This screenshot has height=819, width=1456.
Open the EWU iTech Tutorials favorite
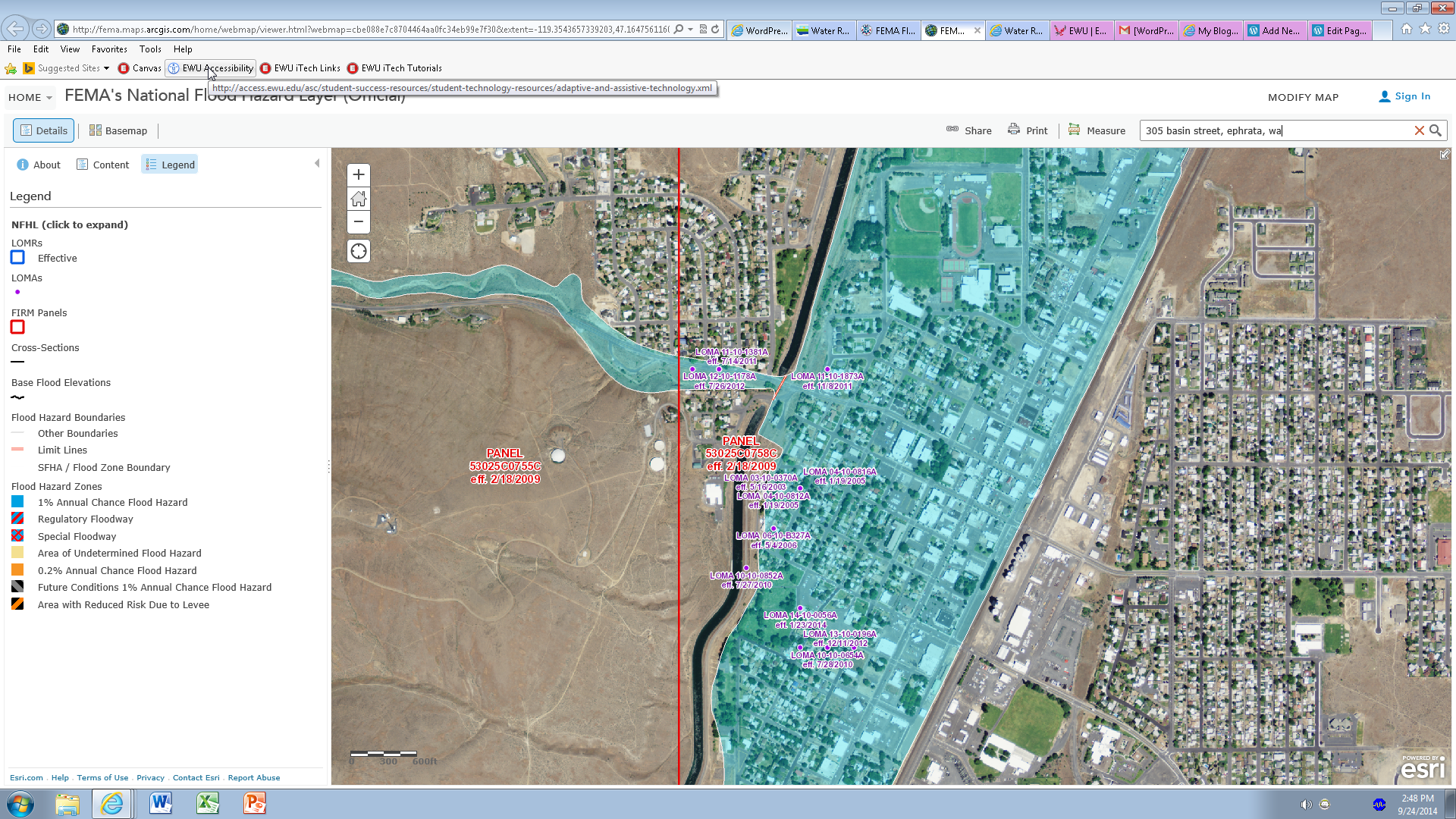coord(394,68)
